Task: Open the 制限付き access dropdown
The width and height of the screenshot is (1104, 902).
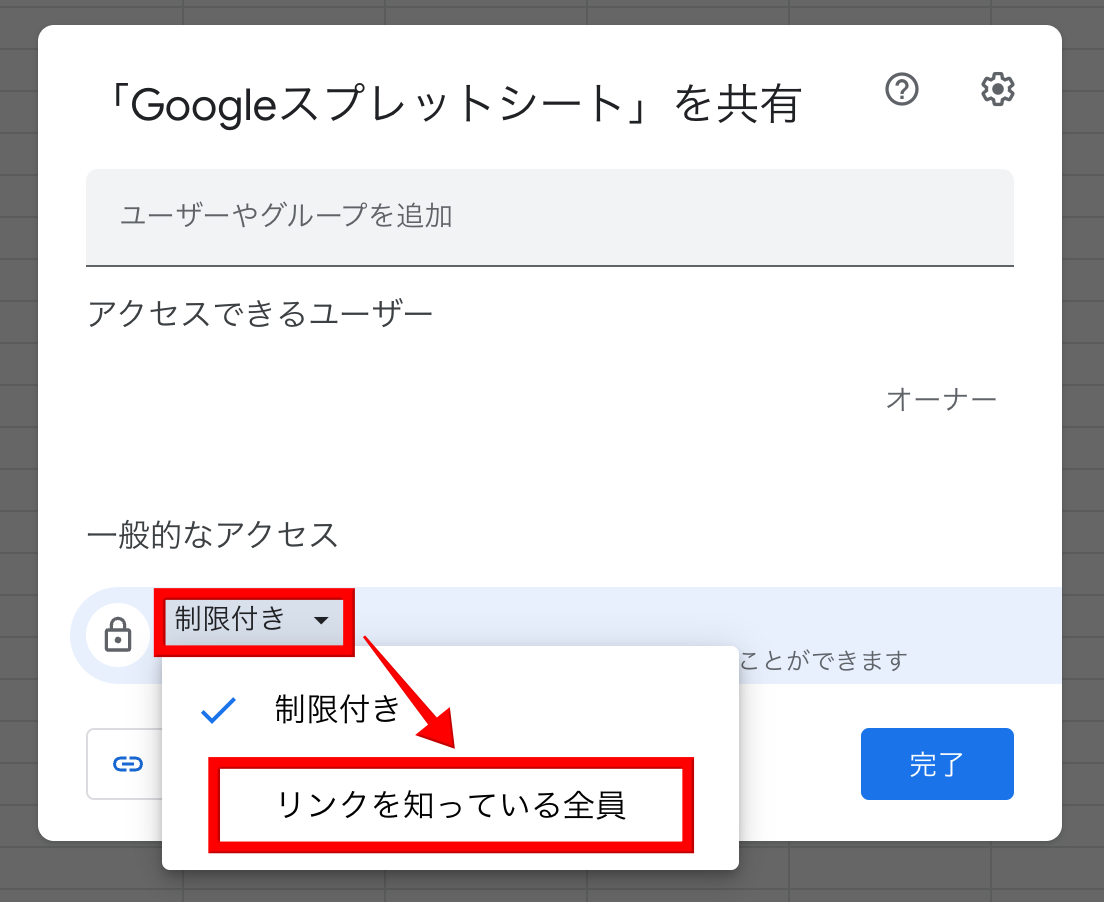Action: pyautogui.click(x=253, y=622)
